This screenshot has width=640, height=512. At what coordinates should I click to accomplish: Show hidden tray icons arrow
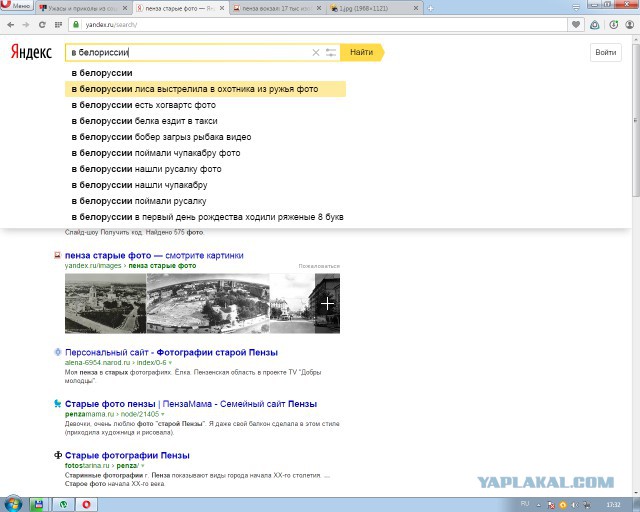[x=539, y=505]
